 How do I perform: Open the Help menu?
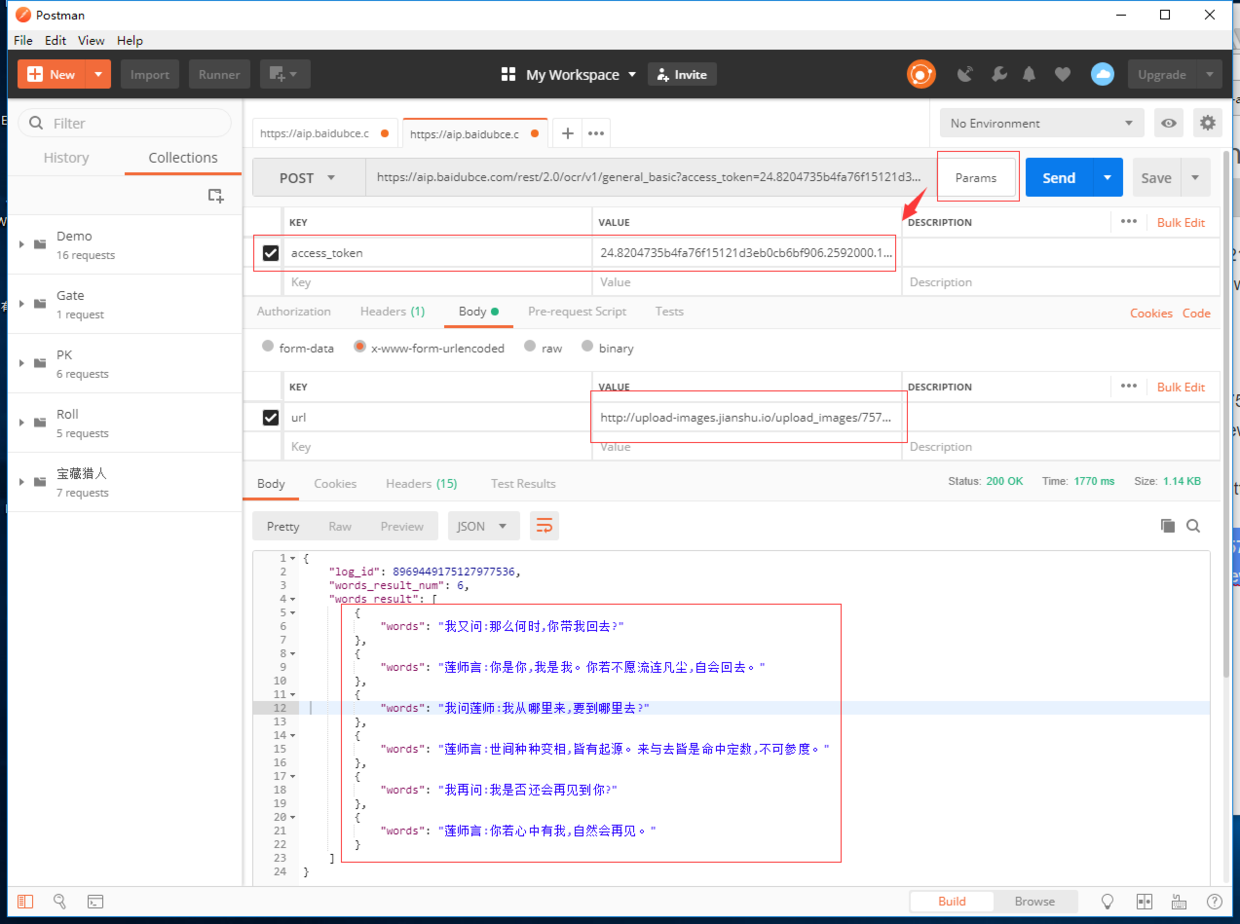[130, 41]
